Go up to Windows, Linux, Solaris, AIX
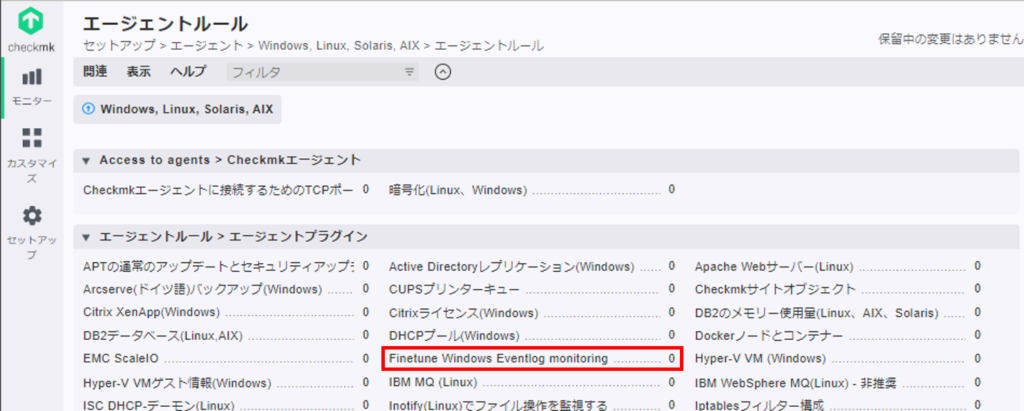 178,108
